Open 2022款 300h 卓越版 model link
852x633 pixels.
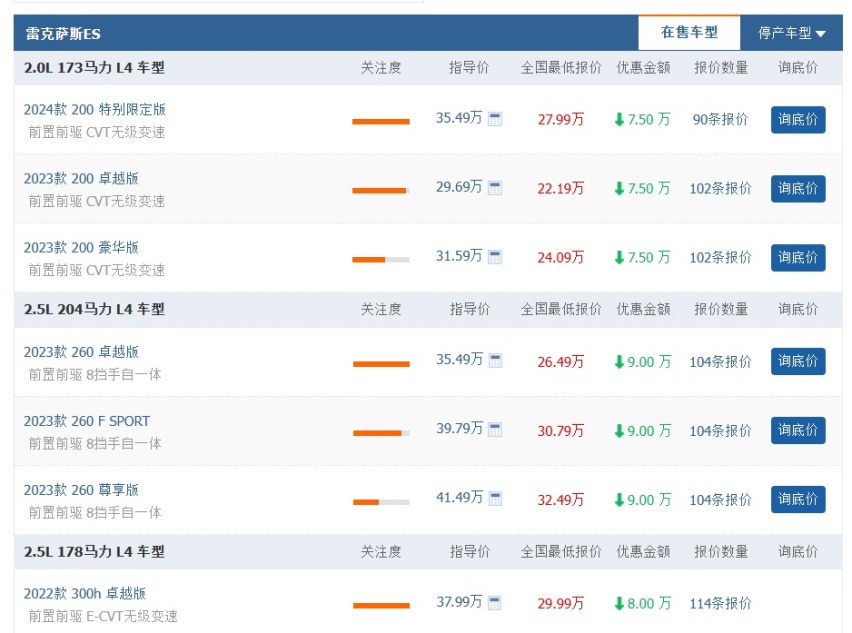(x=85, y=593)
